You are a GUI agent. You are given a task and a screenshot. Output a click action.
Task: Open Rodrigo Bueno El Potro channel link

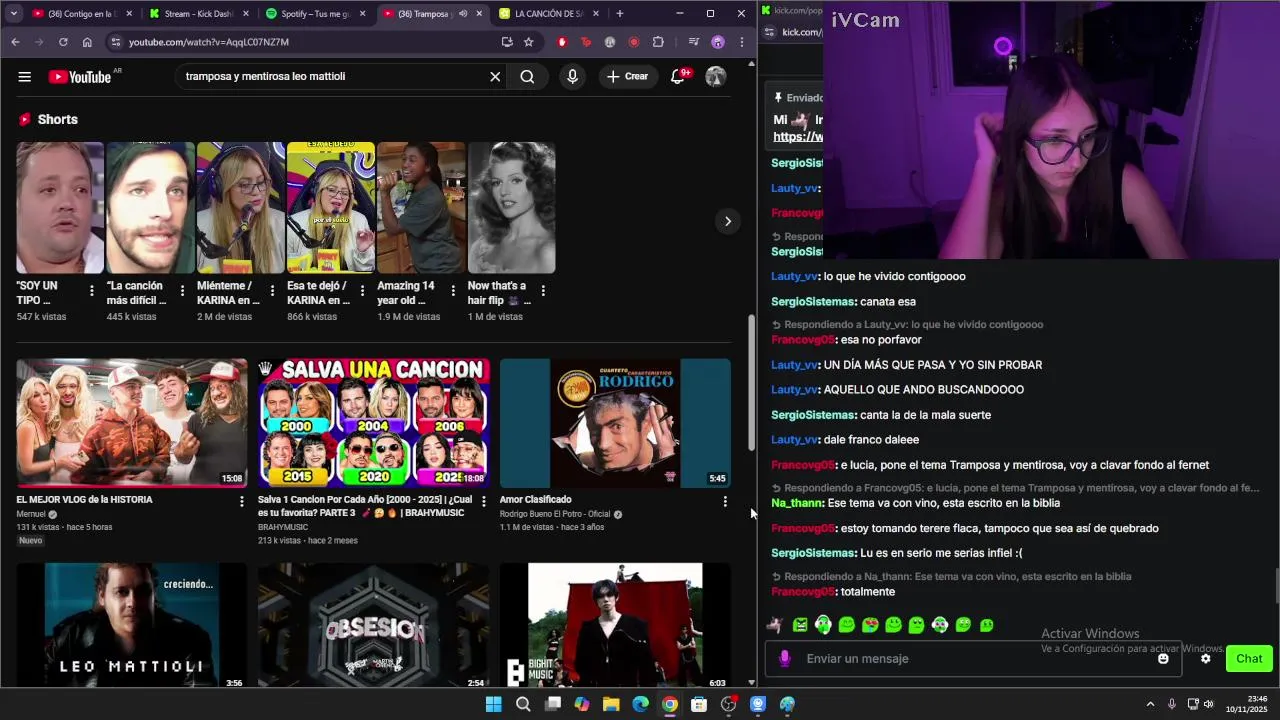coord(555,514)
